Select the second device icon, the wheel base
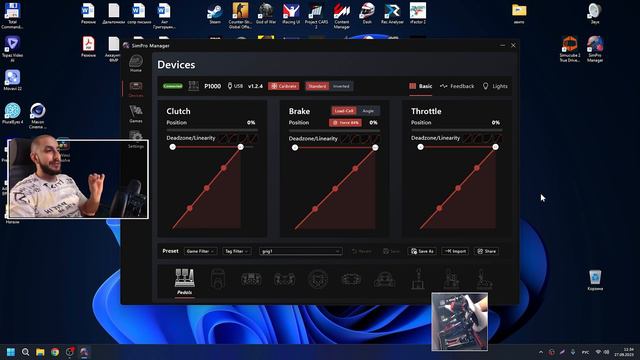This screenshot has width=640, height=360. coord(218,279)
